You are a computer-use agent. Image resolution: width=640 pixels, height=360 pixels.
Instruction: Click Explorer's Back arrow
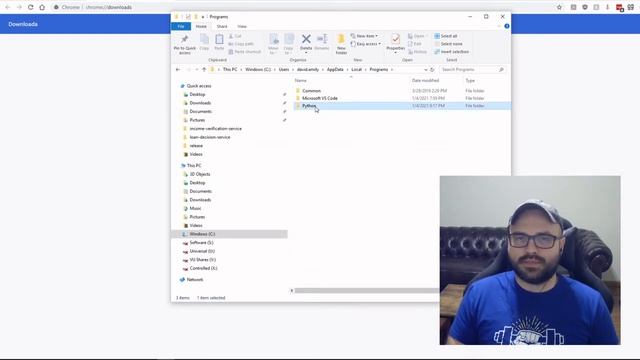[x=178, y=70]
